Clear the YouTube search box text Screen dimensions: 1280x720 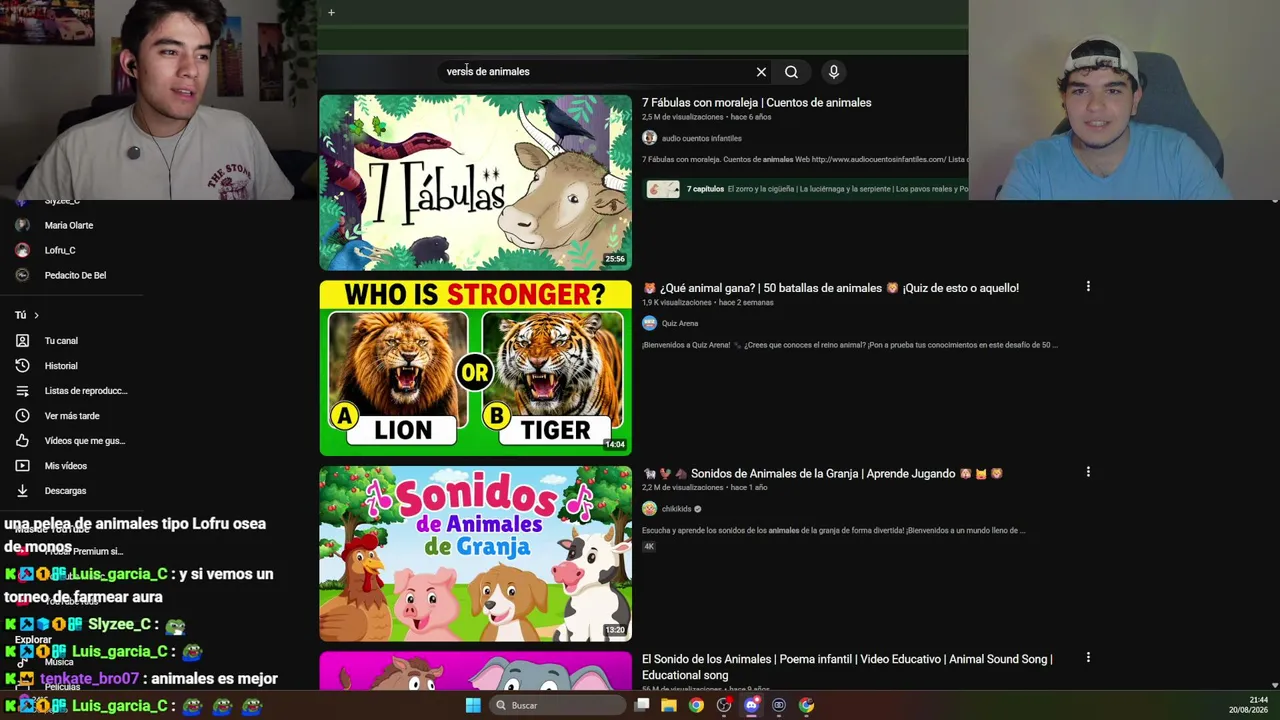(761, 72)
